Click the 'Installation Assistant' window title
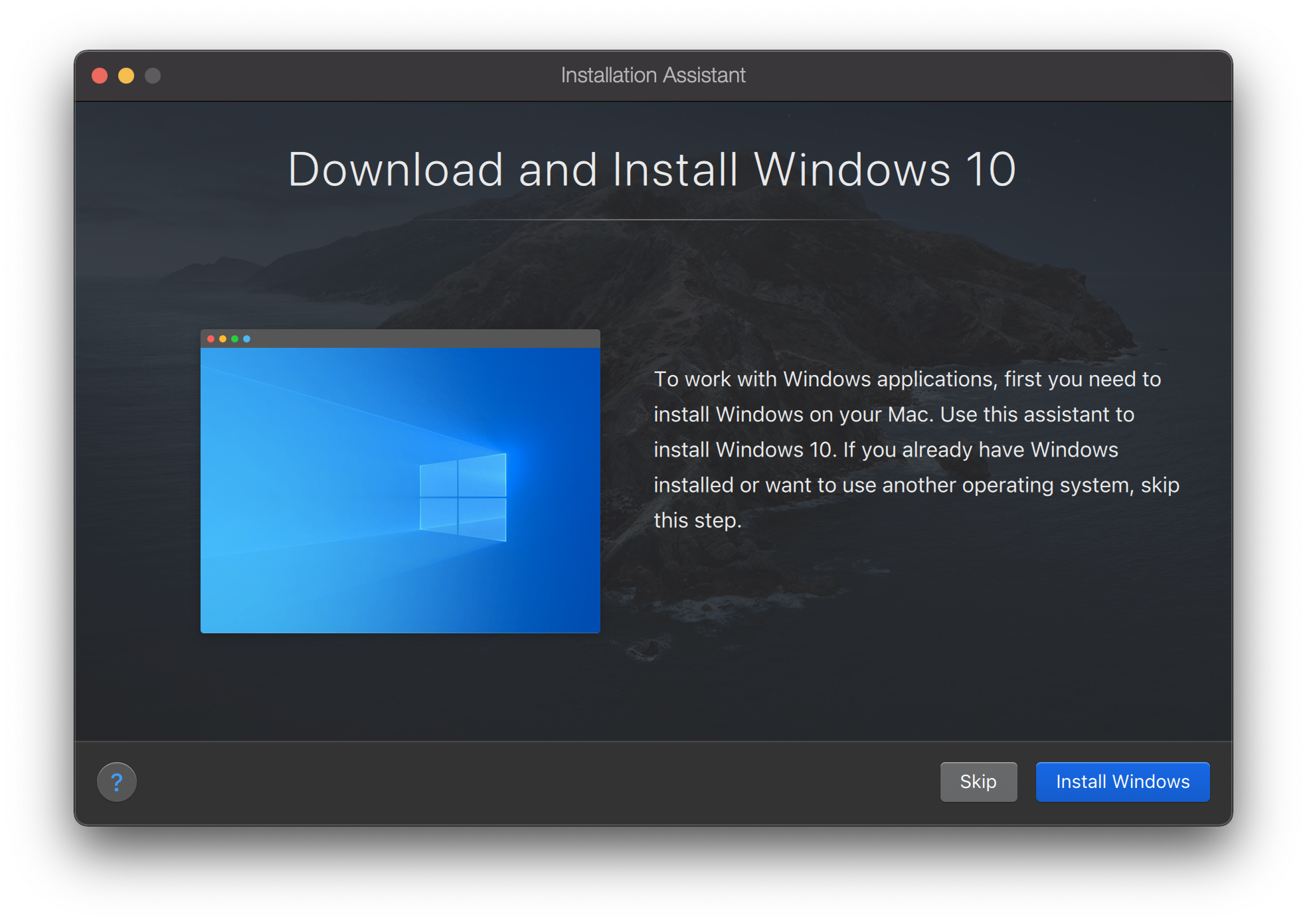Image resolution: width=1307 pixels, height=924 pixels. [x=653, y=75]
